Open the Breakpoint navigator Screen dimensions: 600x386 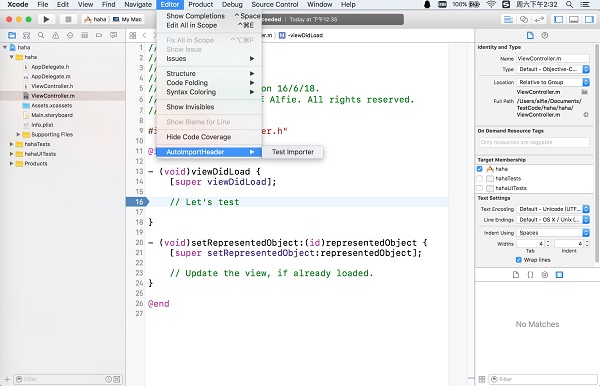(99, 35)
